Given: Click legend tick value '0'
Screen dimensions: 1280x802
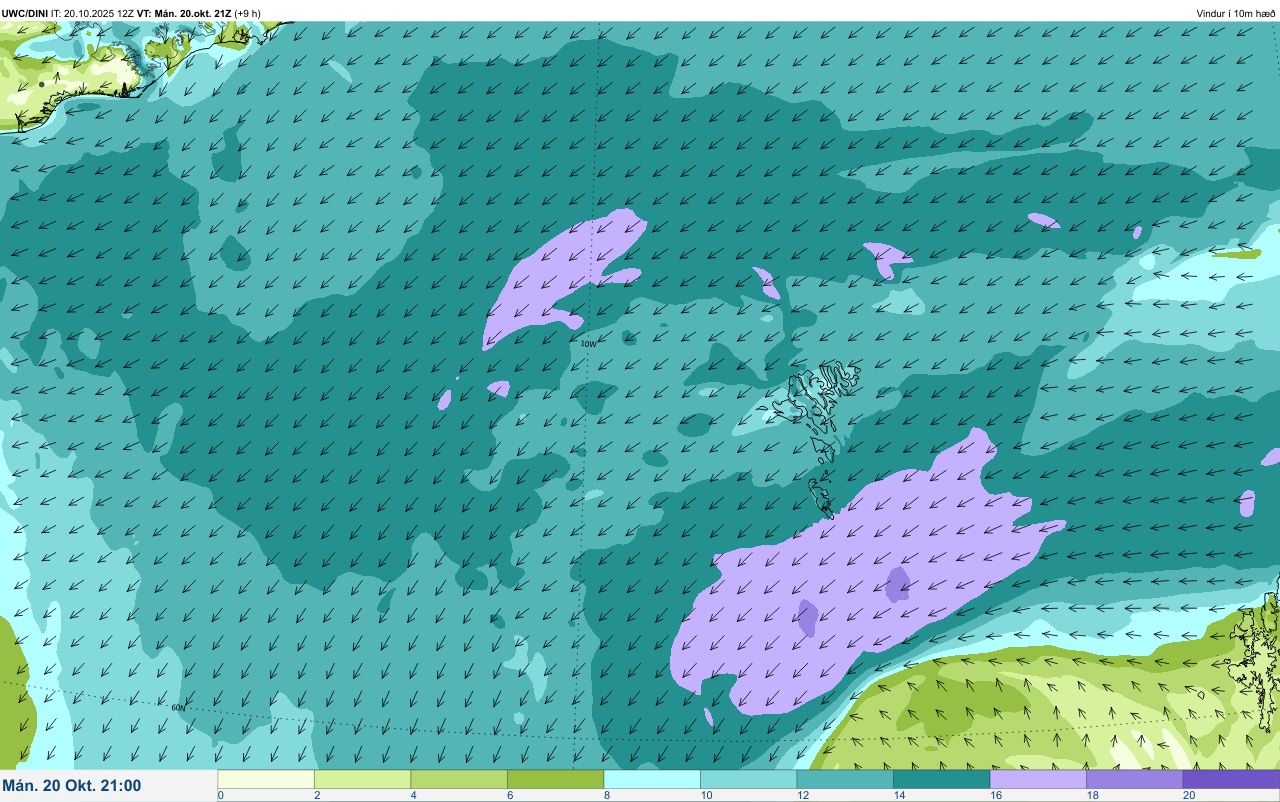Looking at the screenshot, I should coord(220,795).
